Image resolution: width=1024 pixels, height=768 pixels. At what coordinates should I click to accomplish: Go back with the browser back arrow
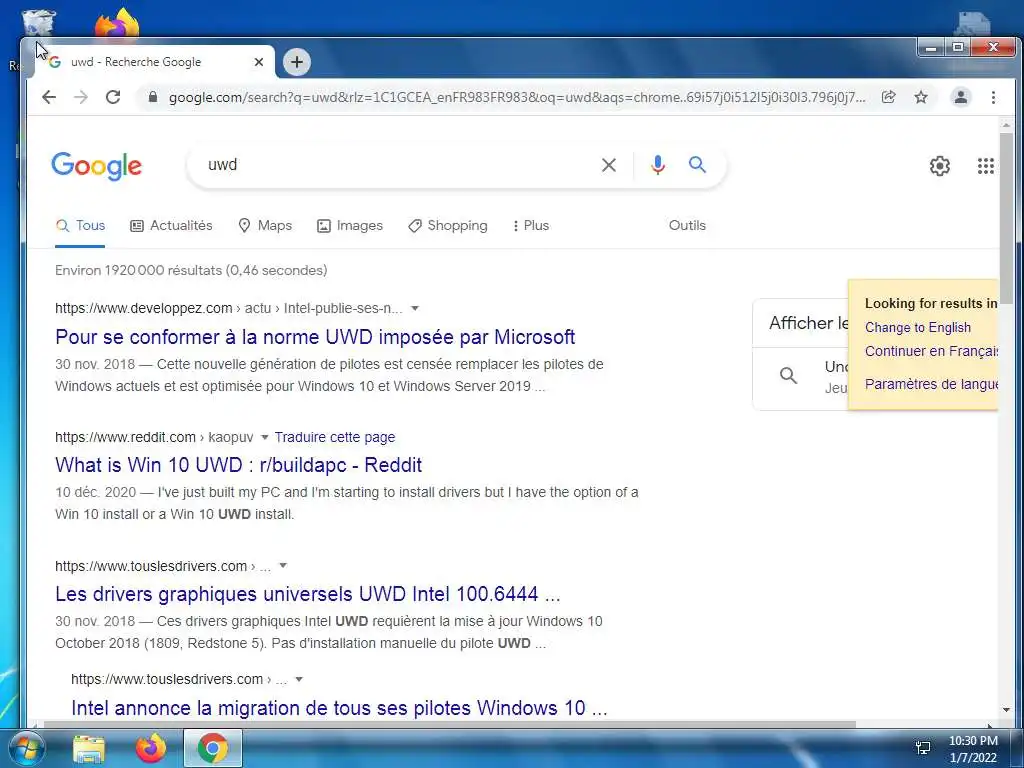[49, 97]
